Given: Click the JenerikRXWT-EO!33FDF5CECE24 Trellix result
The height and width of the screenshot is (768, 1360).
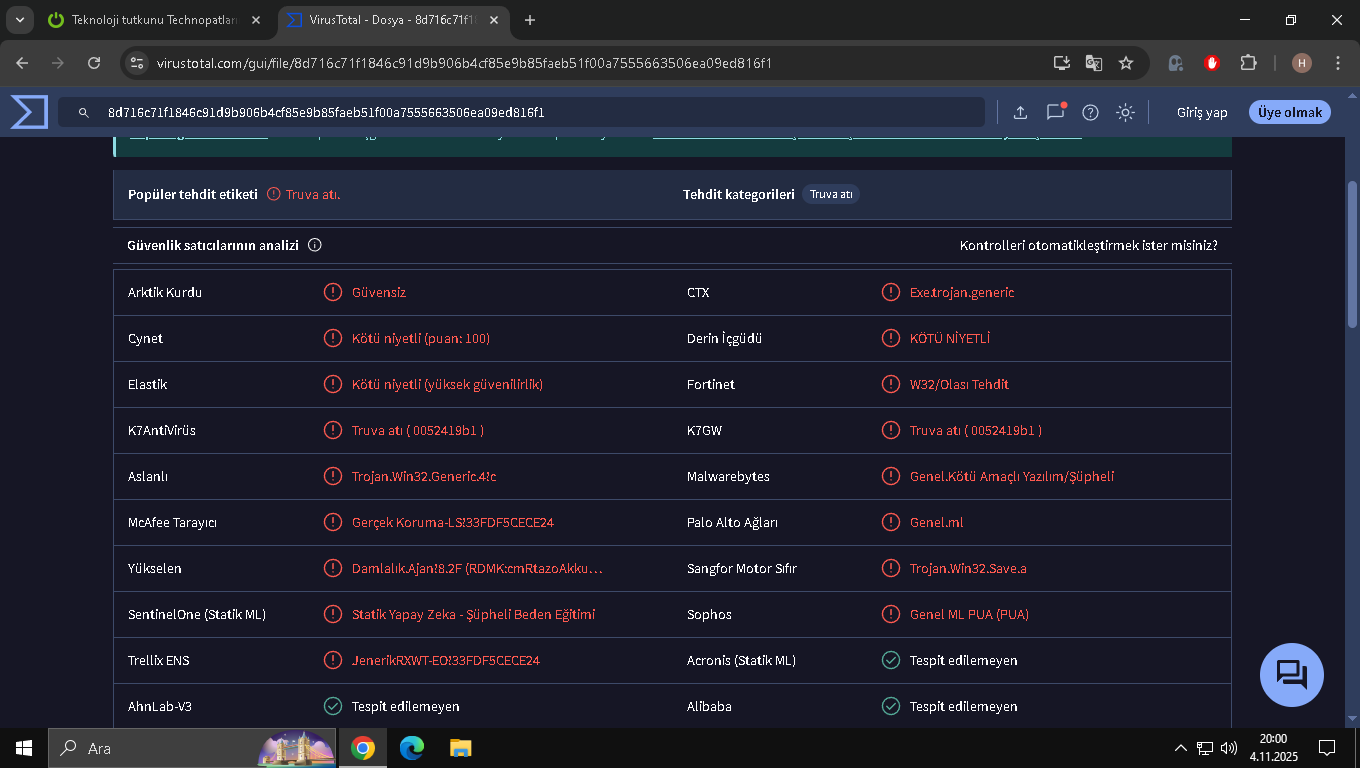Looking at the screenshot, I should (x=446, y=660).
